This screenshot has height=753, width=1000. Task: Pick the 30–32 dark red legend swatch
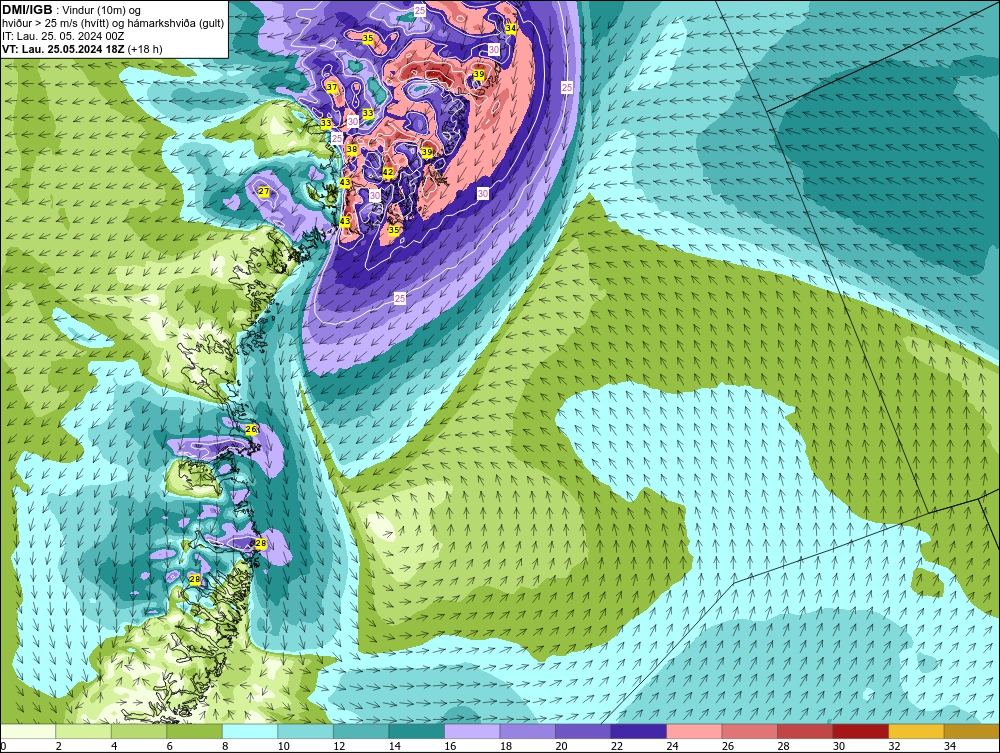pyautogui.click(x=860, y=731)
